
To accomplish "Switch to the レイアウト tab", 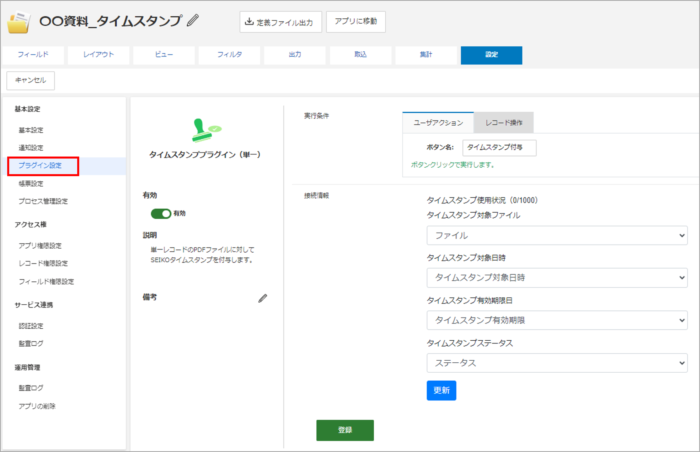I will 99,55.
